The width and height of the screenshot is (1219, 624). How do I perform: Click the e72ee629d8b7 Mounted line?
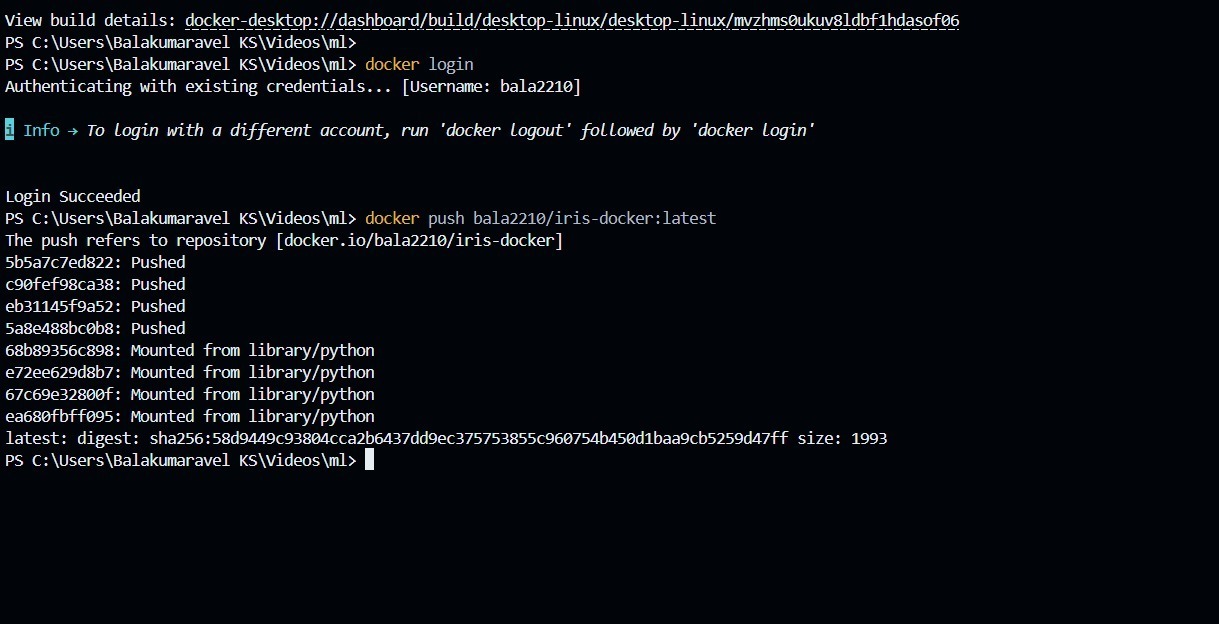190,372
